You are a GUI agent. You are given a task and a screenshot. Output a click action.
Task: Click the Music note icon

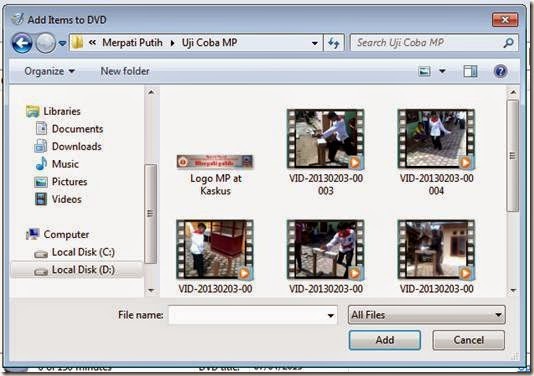[41, 164]
